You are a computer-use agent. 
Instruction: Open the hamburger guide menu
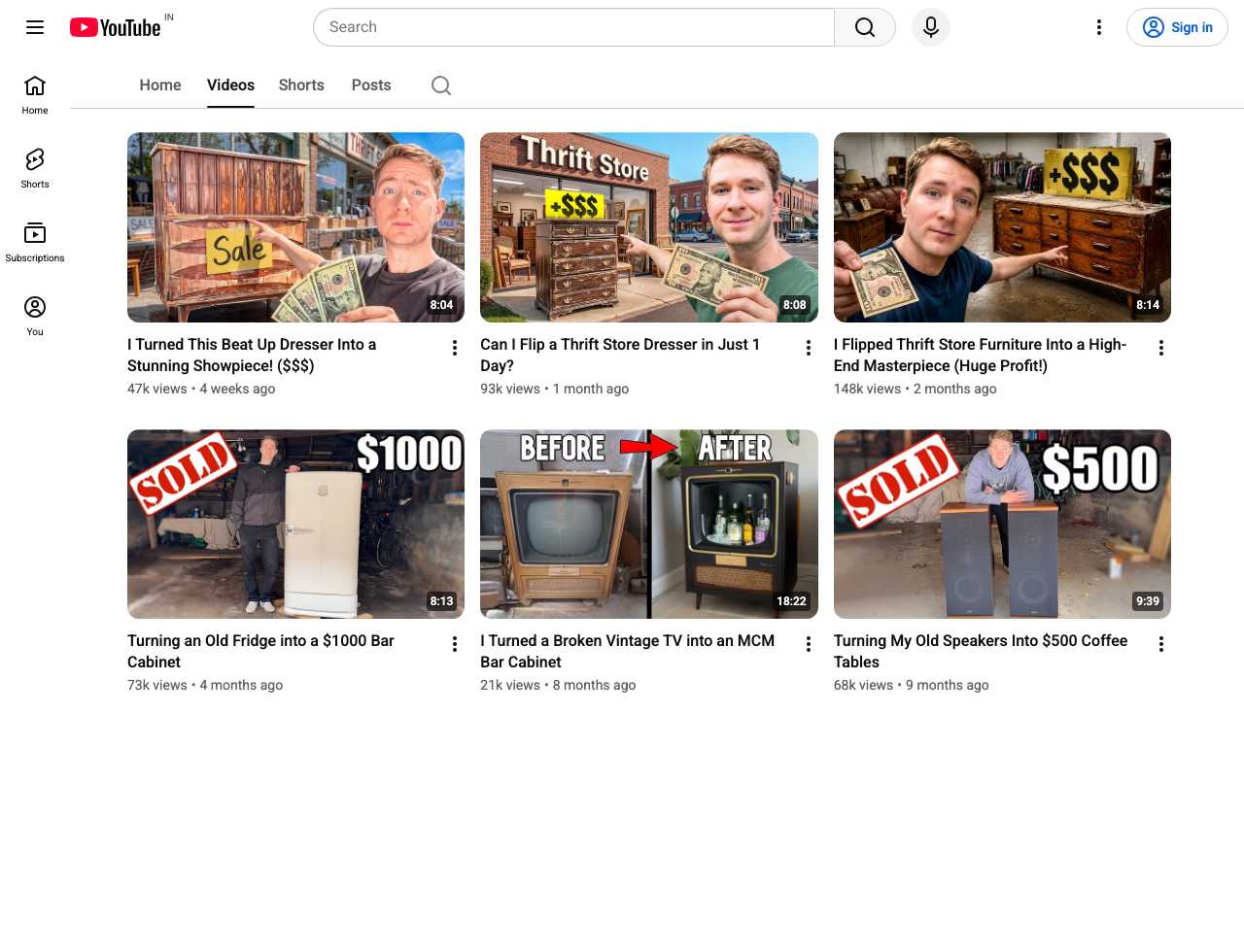coord(35,27)
